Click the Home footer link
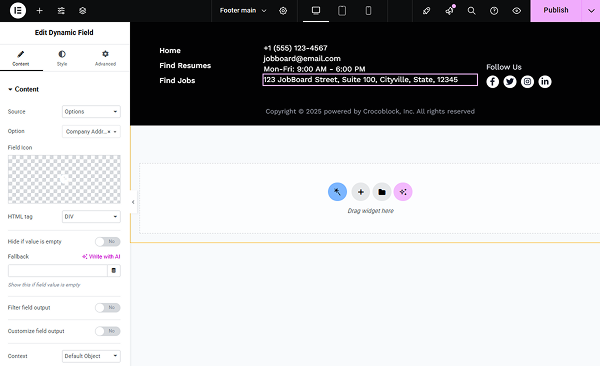 tap(170, 51)
